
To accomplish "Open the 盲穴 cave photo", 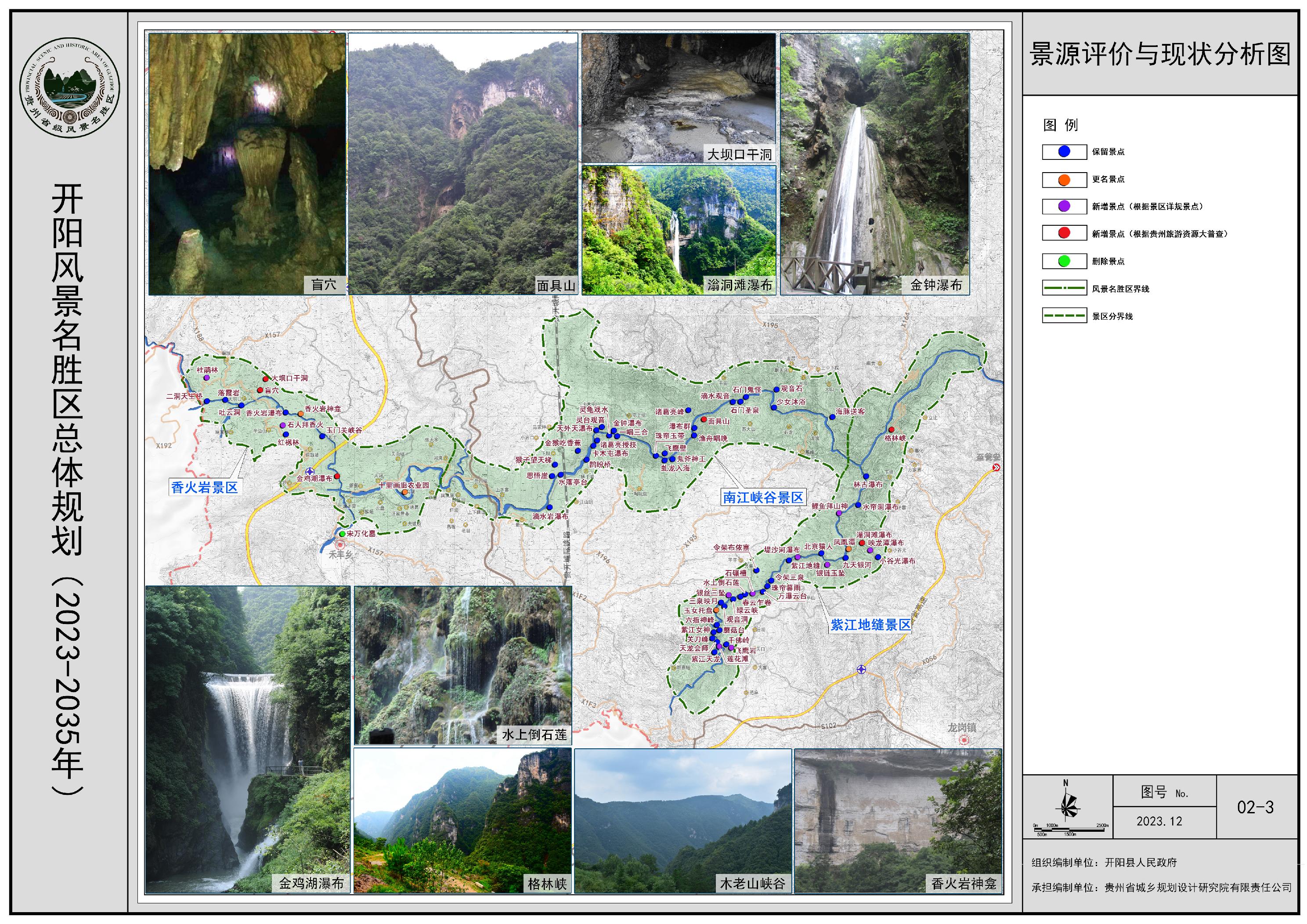I will click(x=247, y=163).
